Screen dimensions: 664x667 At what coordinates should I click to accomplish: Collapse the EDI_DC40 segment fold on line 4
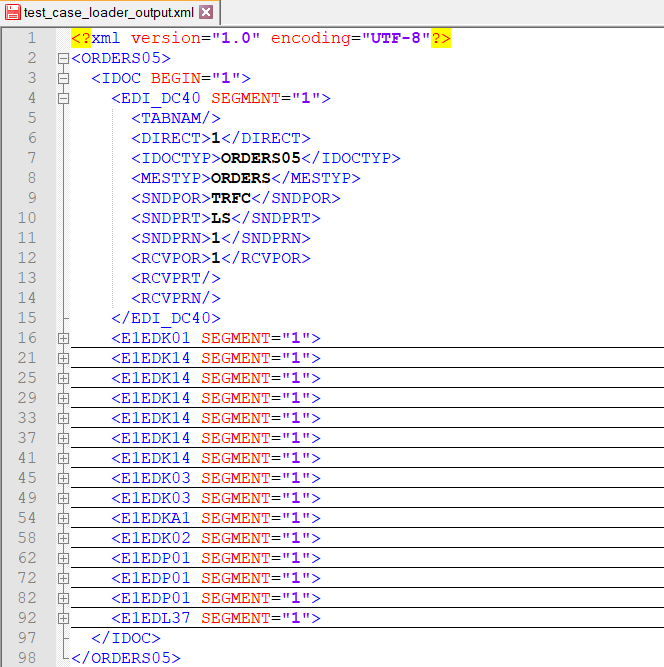(64, 98)
